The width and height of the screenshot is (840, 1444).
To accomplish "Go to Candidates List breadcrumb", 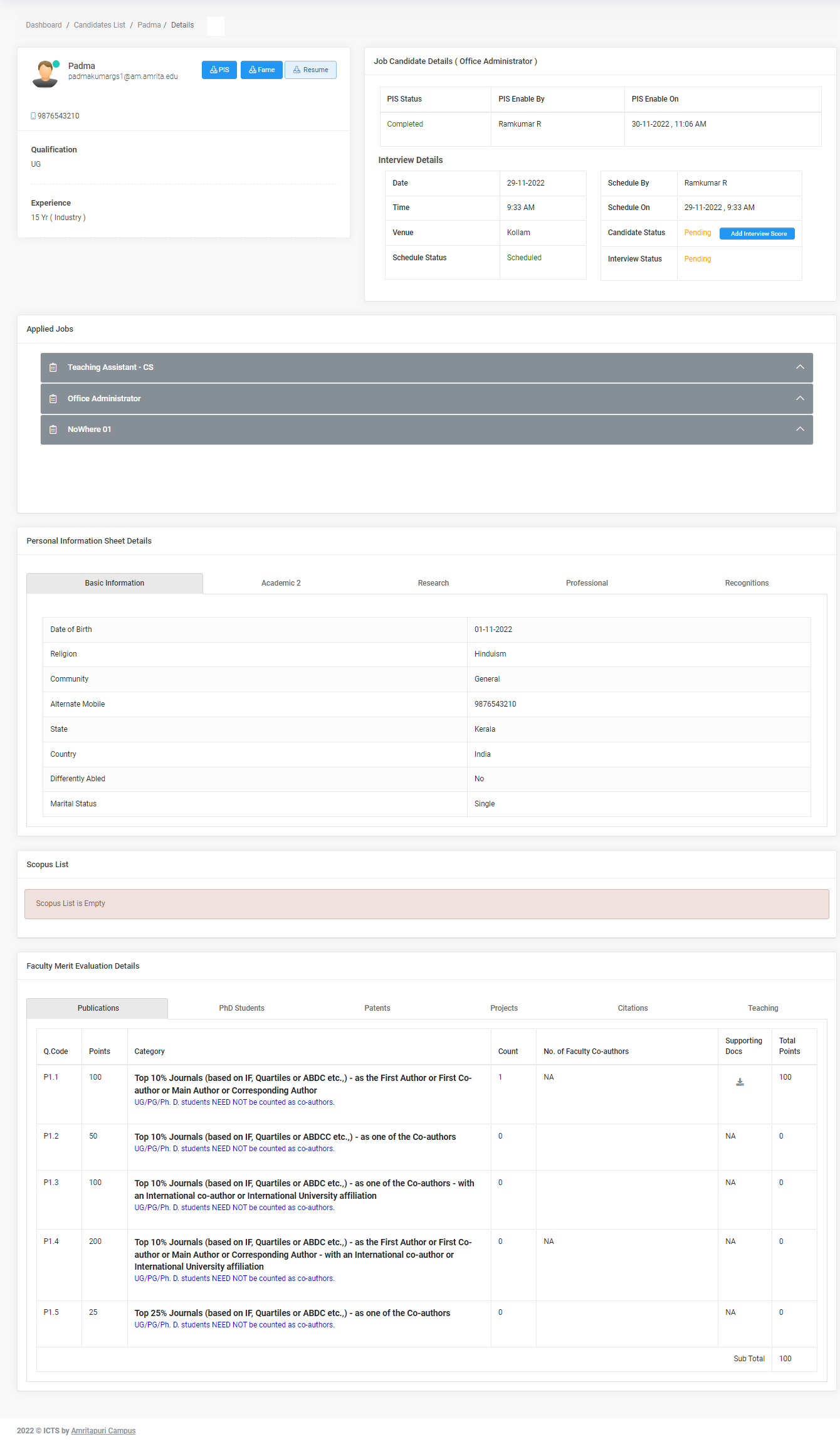I will coord(100,25).
